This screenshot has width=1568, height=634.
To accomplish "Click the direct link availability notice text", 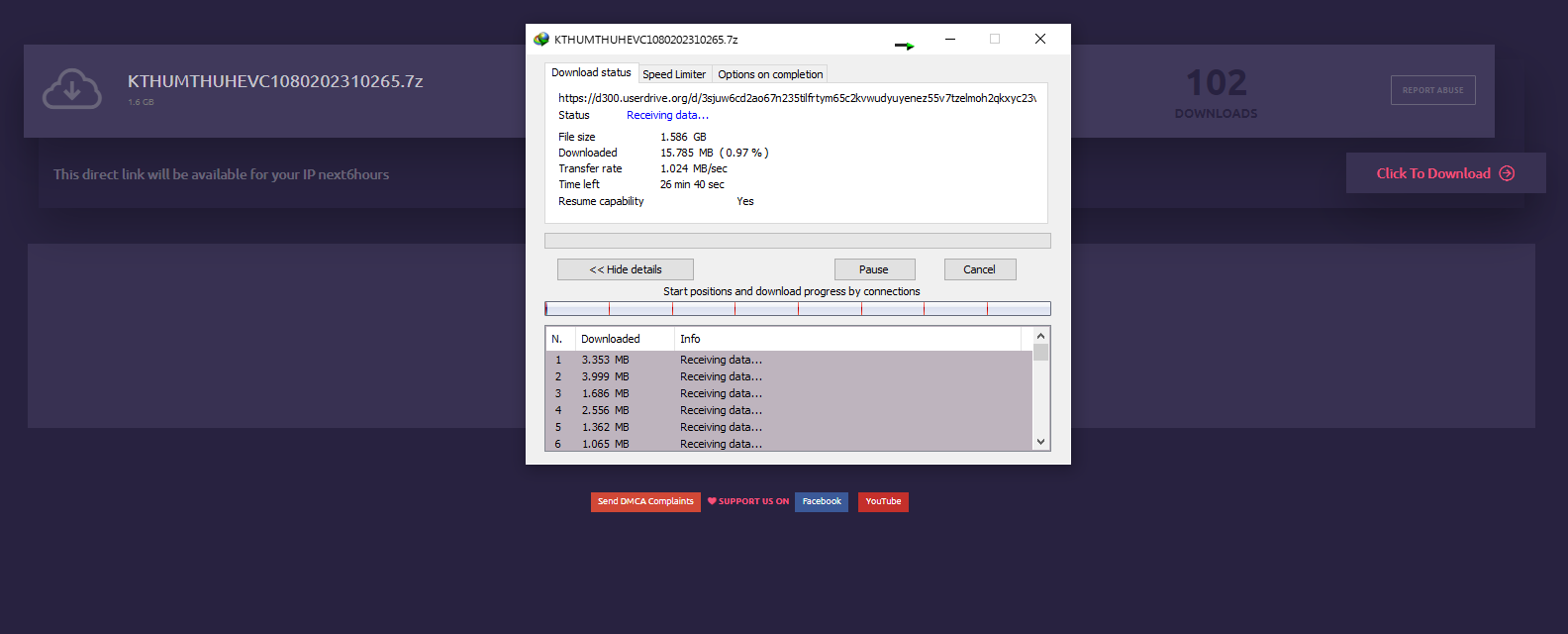I will pos(221,174).
